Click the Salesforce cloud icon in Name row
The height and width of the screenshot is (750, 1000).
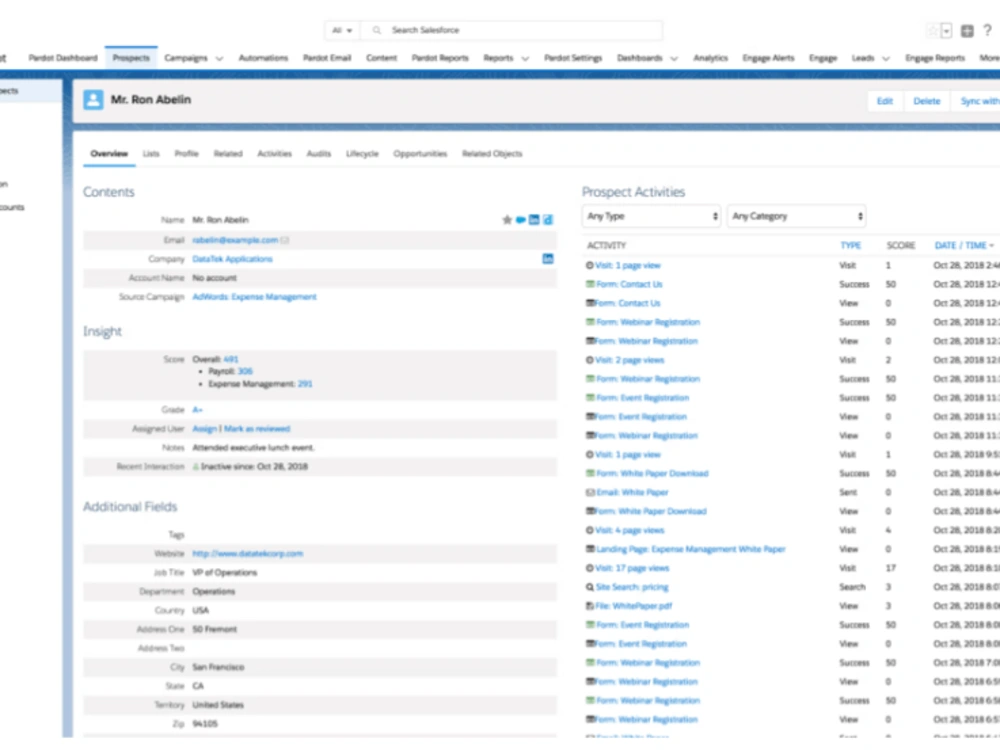point(521,220)
